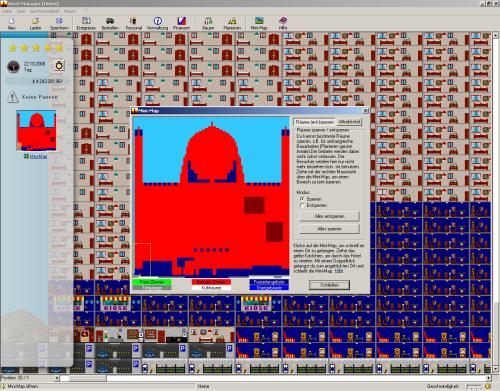Open the Personal staff icon
Screen dimensions: 500x391
[134, 23]
